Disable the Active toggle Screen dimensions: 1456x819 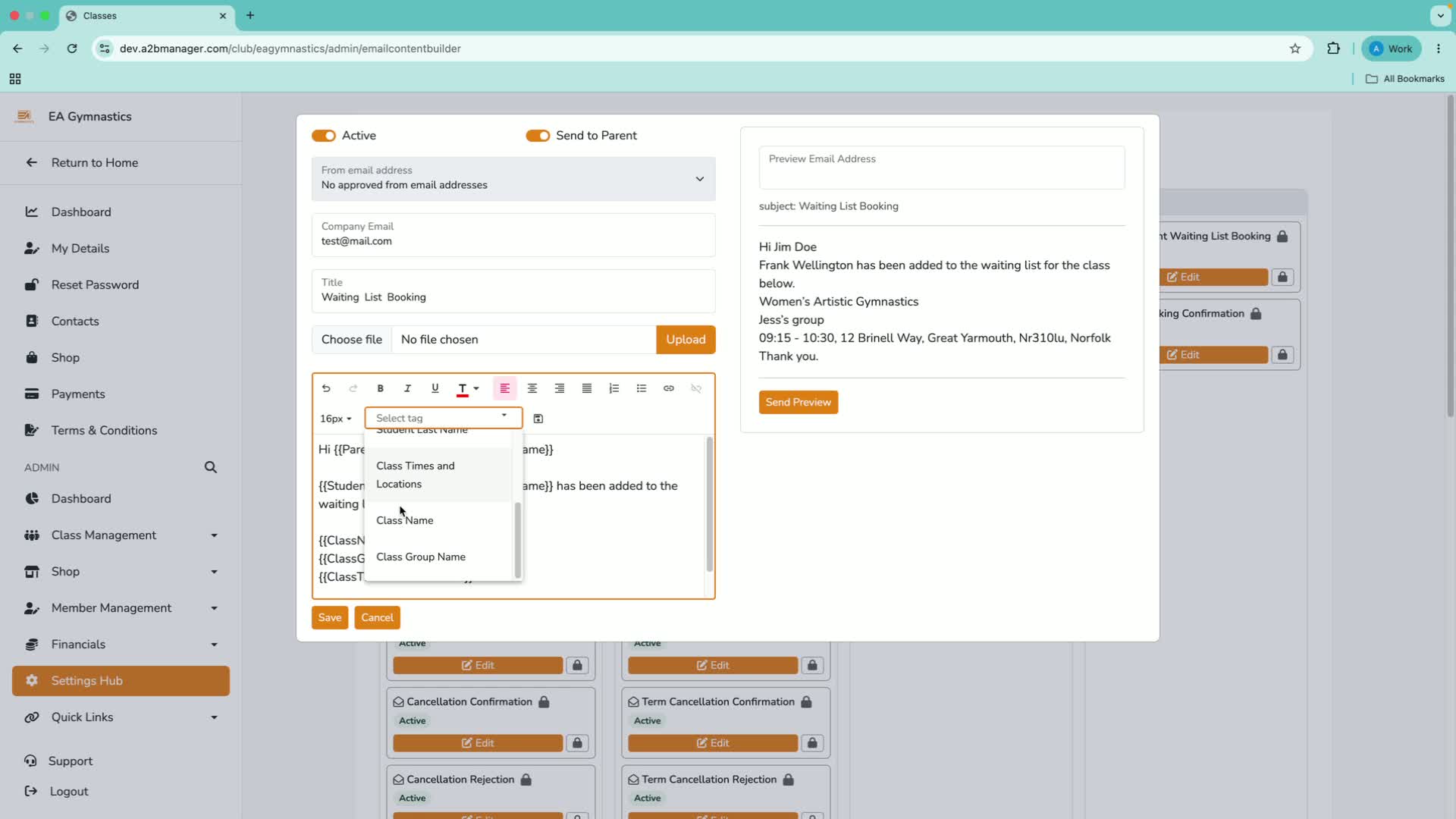[x=324, y=136]
